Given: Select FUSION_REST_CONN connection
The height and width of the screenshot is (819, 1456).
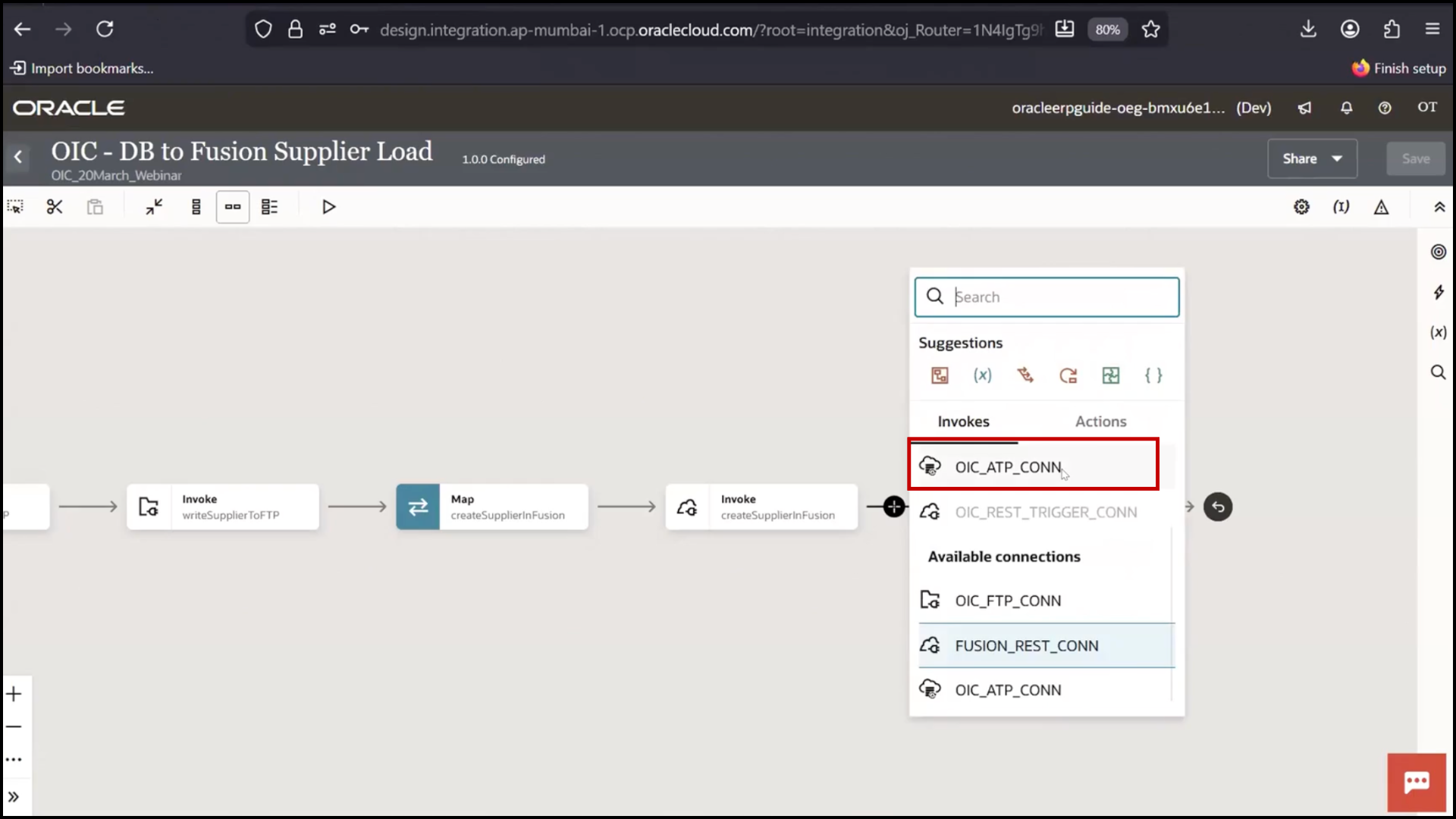Looking at the screenshot, I should 1046,645.
